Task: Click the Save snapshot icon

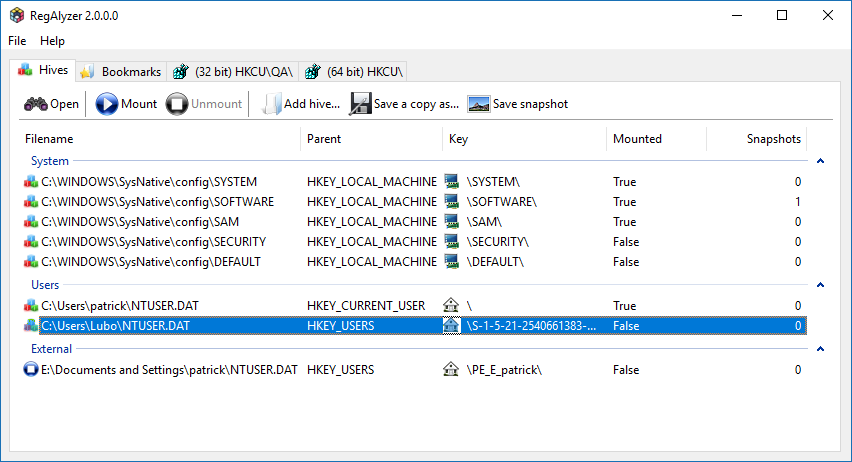Action: [478, 104]
